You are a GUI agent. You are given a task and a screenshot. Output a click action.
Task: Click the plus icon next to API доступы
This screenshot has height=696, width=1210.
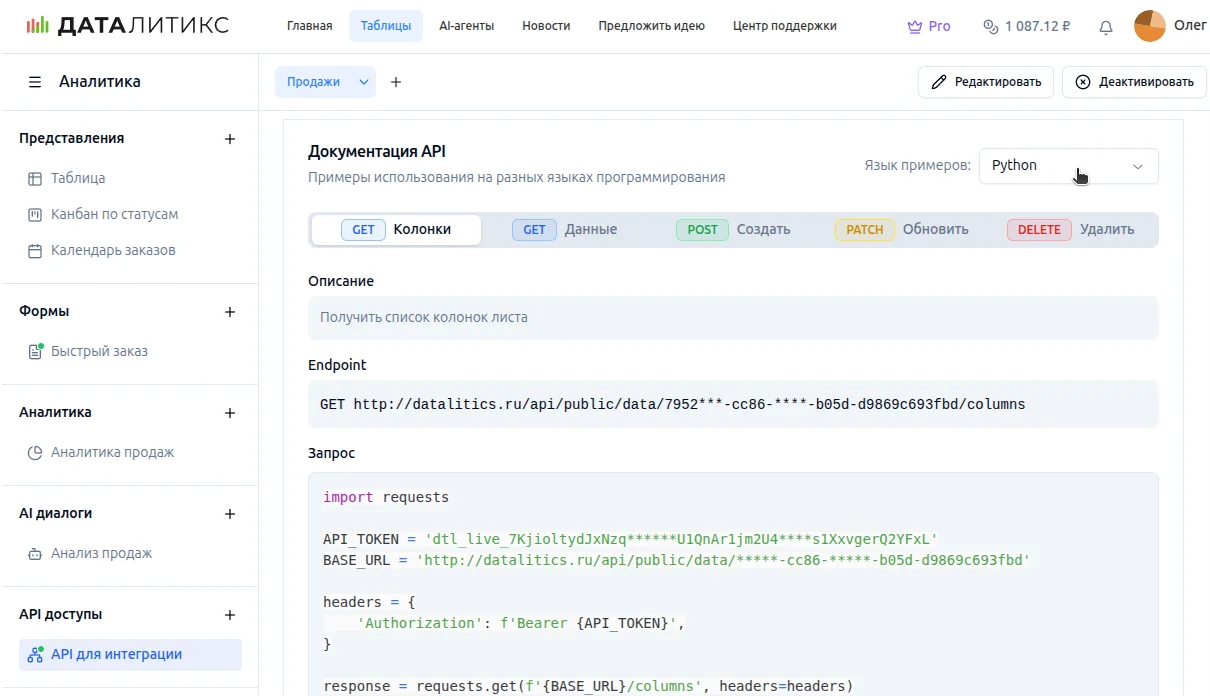(230, 615)
